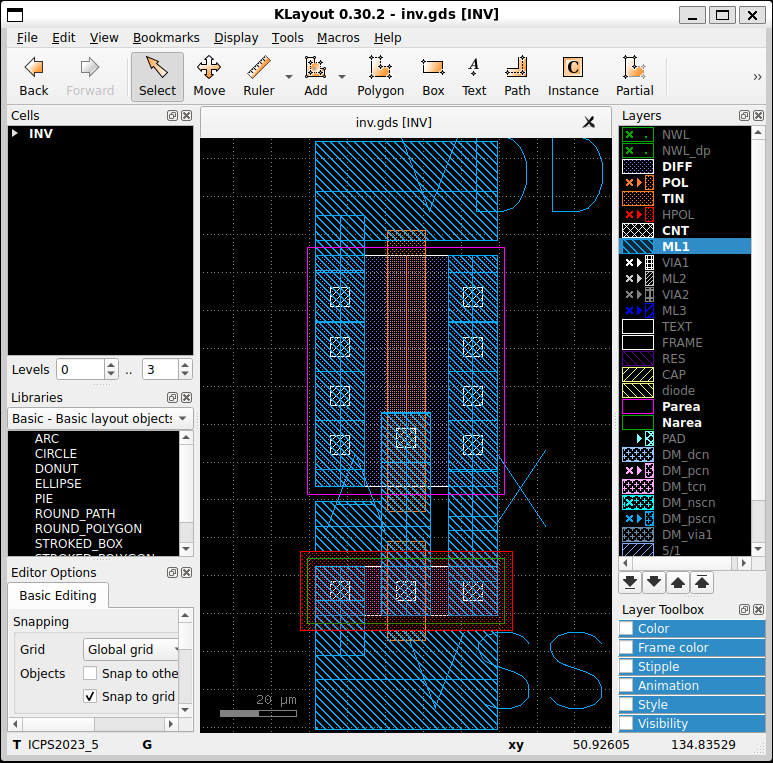Toggle the Visibility section checkbox
Image resolution: width=773 pixels, height=763 pixels.
(627, 723)
